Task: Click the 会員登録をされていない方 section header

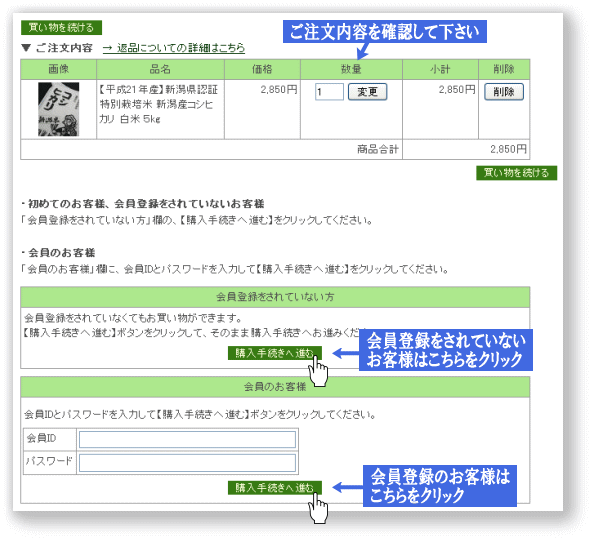Action: 275,297
